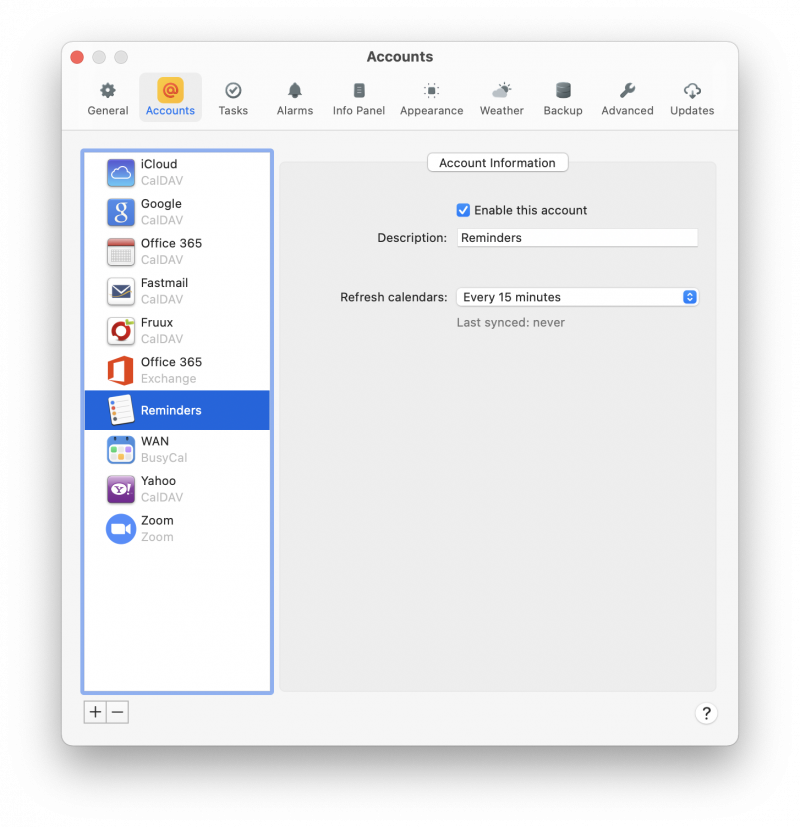Click the BusyCal subtitle under WAN
Viewport: 800px width, 827px height.
[x=163, y=457]
